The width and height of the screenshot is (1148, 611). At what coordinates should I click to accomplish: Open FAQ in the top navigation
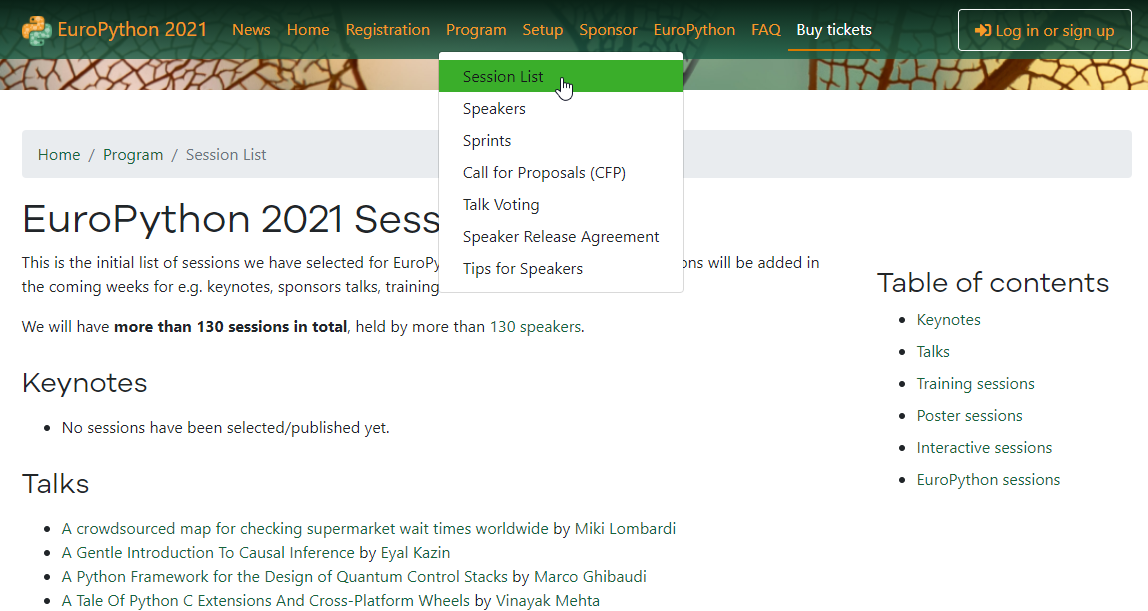click(x=766, y=30)
